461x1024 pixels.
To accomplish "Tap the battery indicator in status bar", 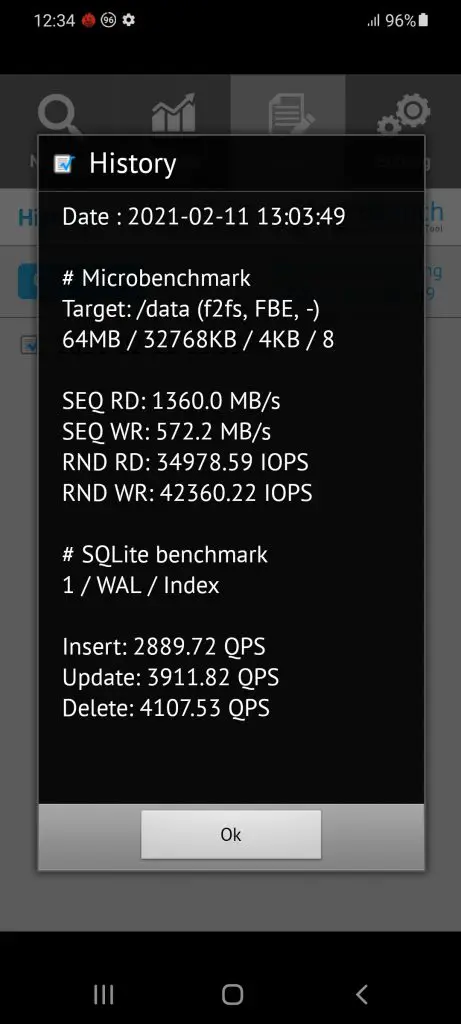I will coord(423,20).
